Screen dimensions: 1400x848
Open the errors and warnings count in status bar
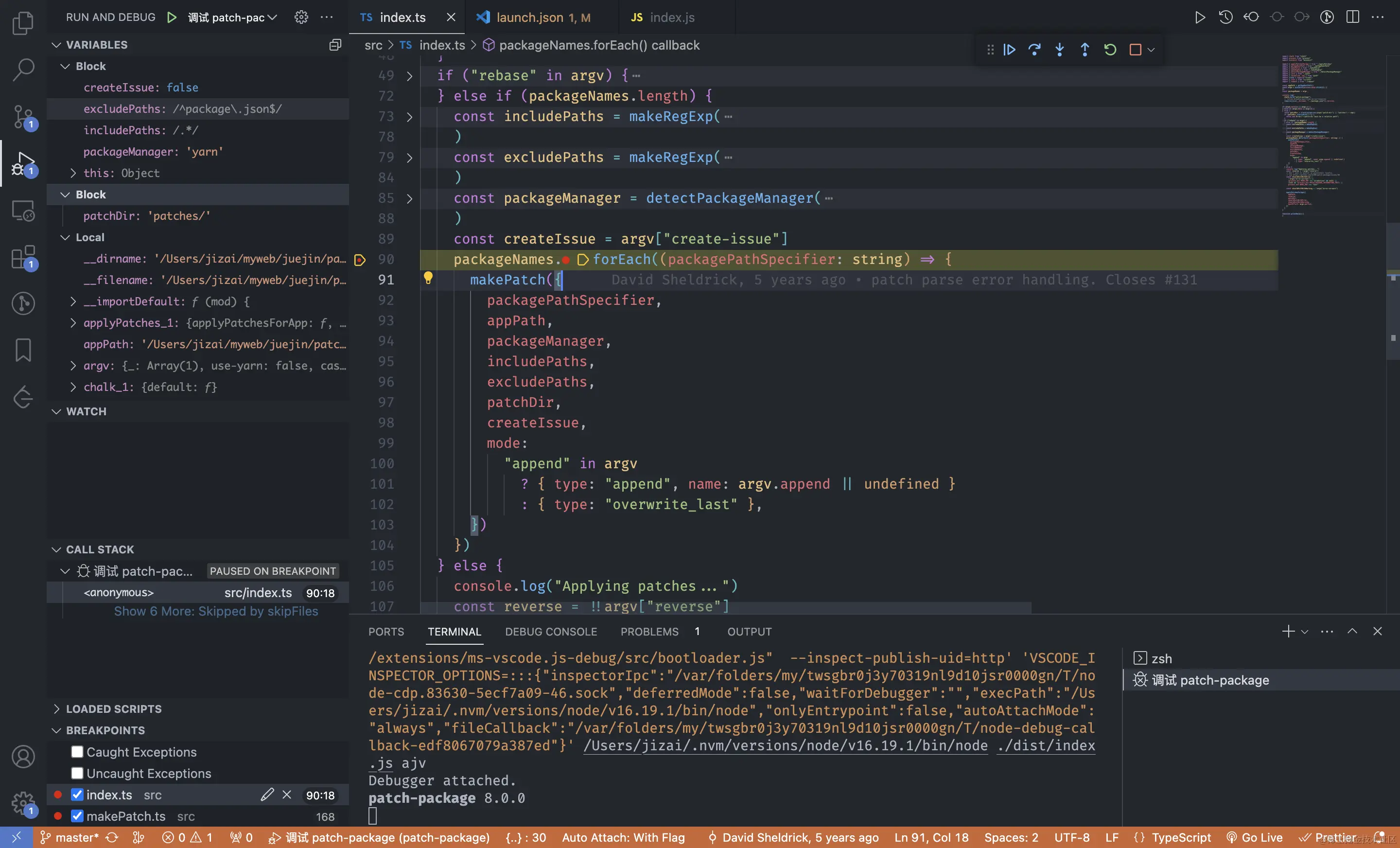tap(187, 837)
